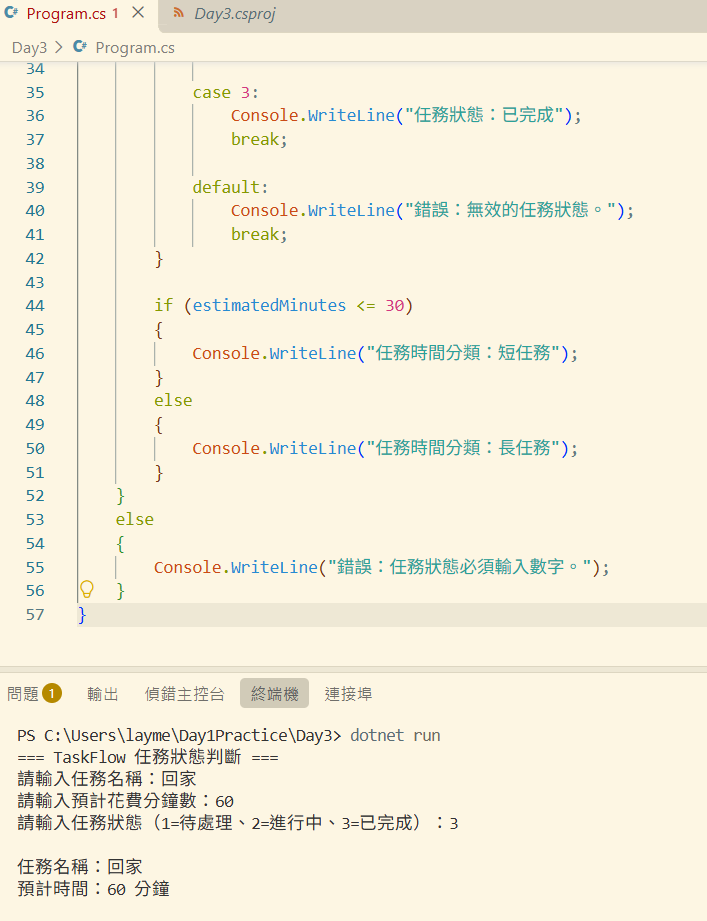707x921 pixels.
Task: Click line number 35 in the gutter
Action: (35, 93)
